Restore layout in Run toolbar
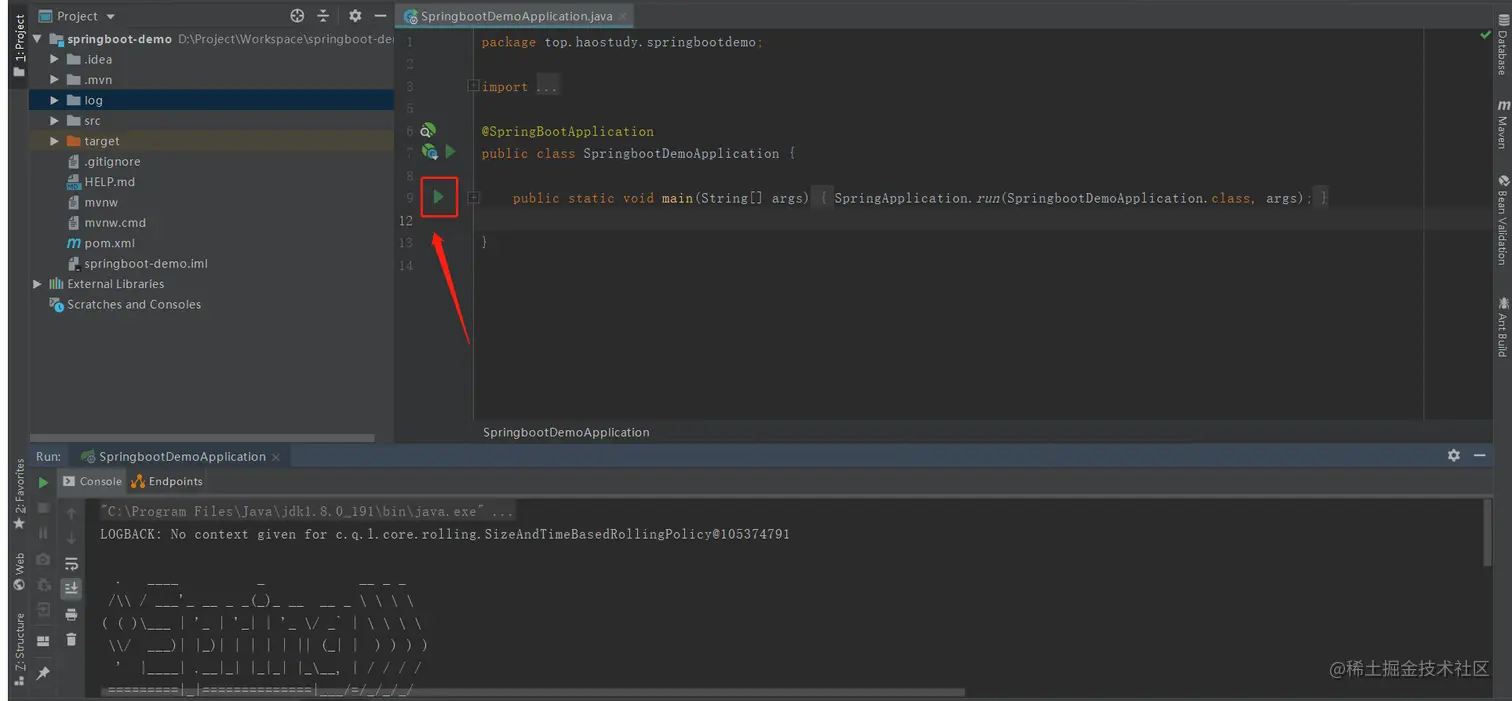1512x701 pixels. click(x=43, y=640)
